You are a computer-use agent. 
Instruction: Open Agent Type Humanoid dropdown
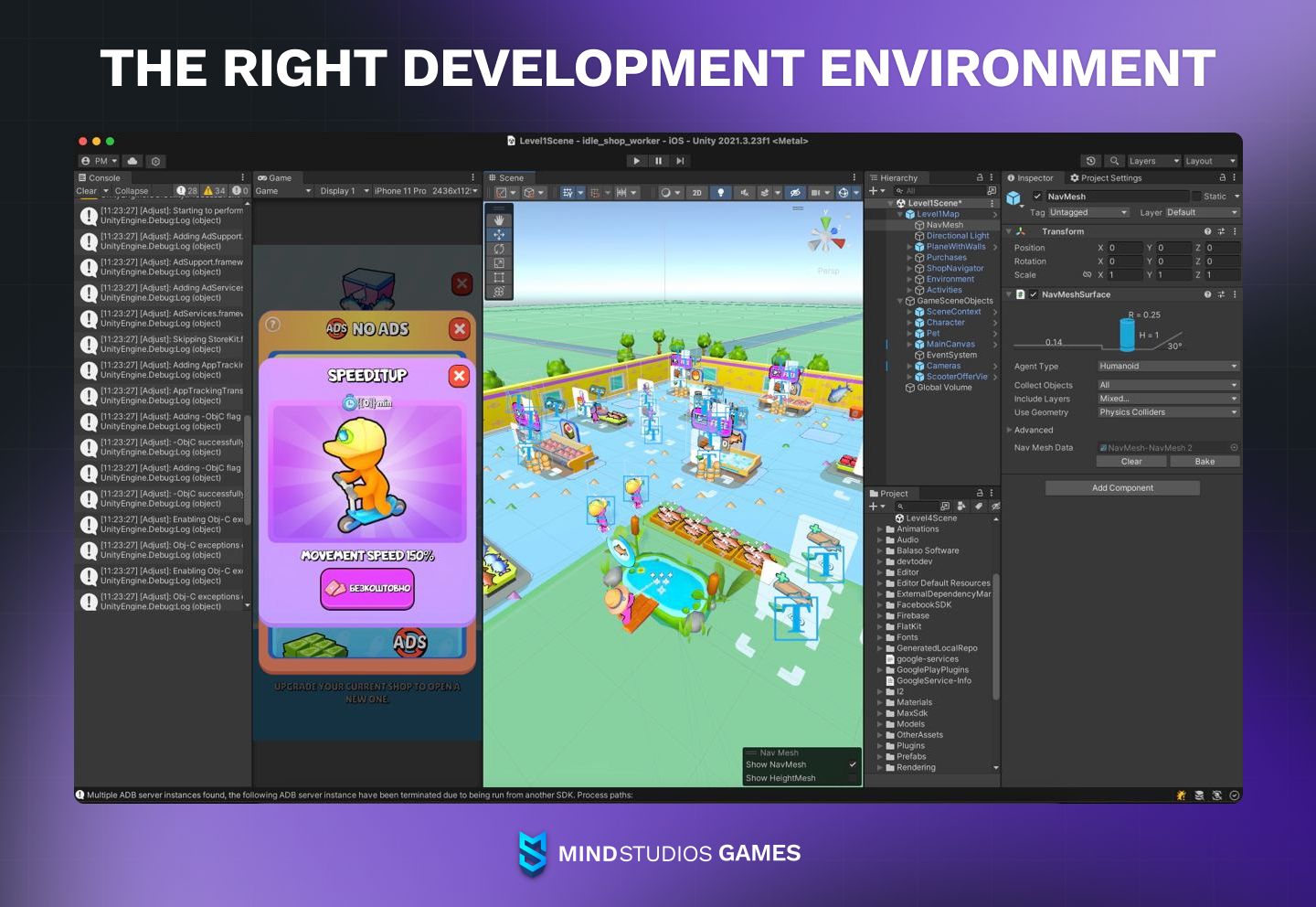click(x=1168, y=366)
